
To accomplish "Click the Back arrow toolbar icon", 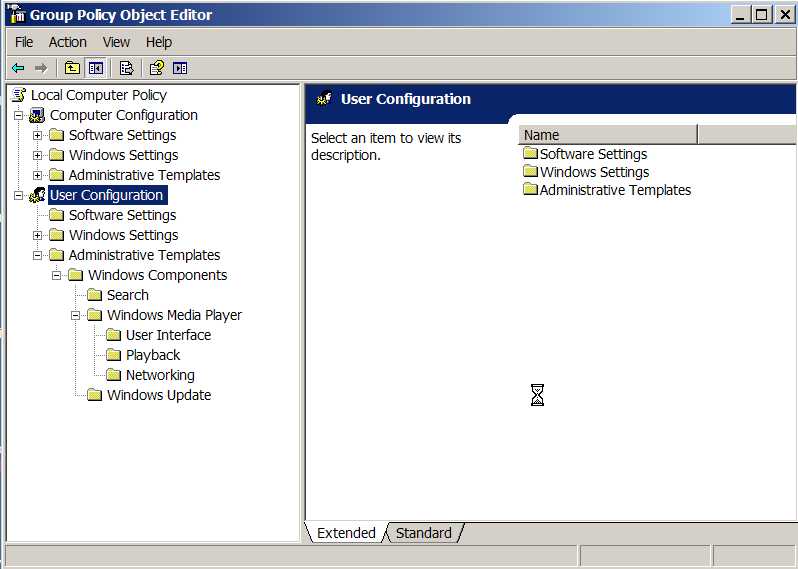I will 18,68.
